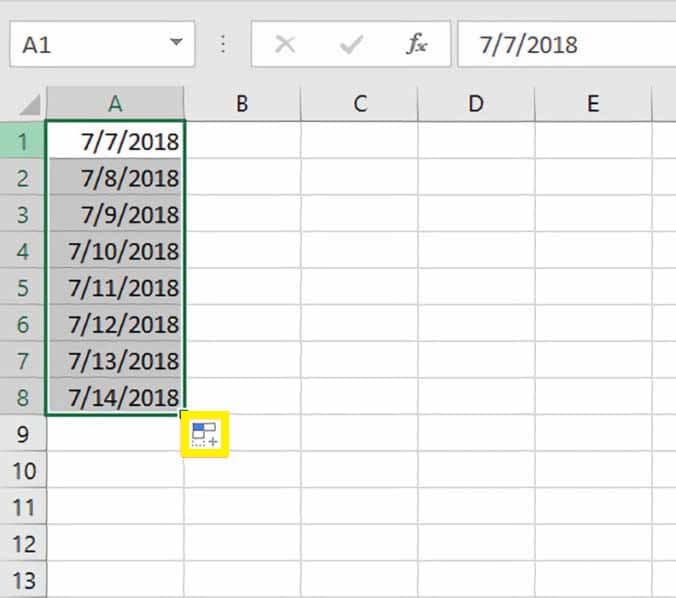Viewport: 676px width, 598px height.
Task: Click the Insert Function fx icon
Action: 416,44
